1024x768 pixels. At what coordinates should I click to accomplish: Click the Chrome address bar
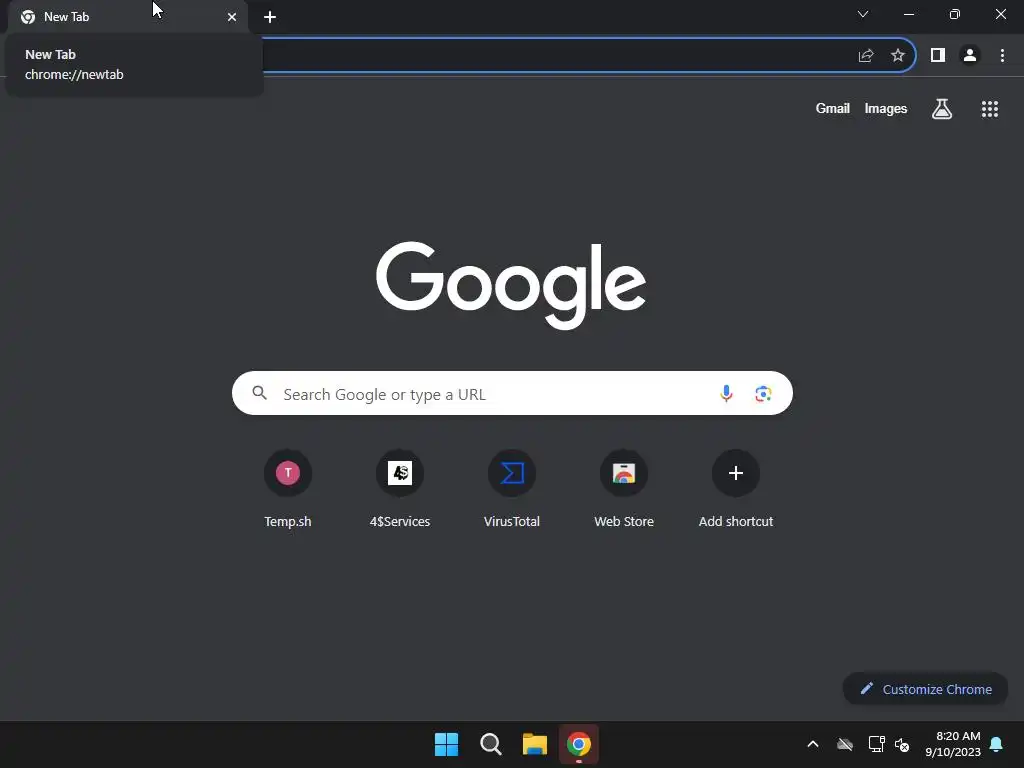coord(555,56)
